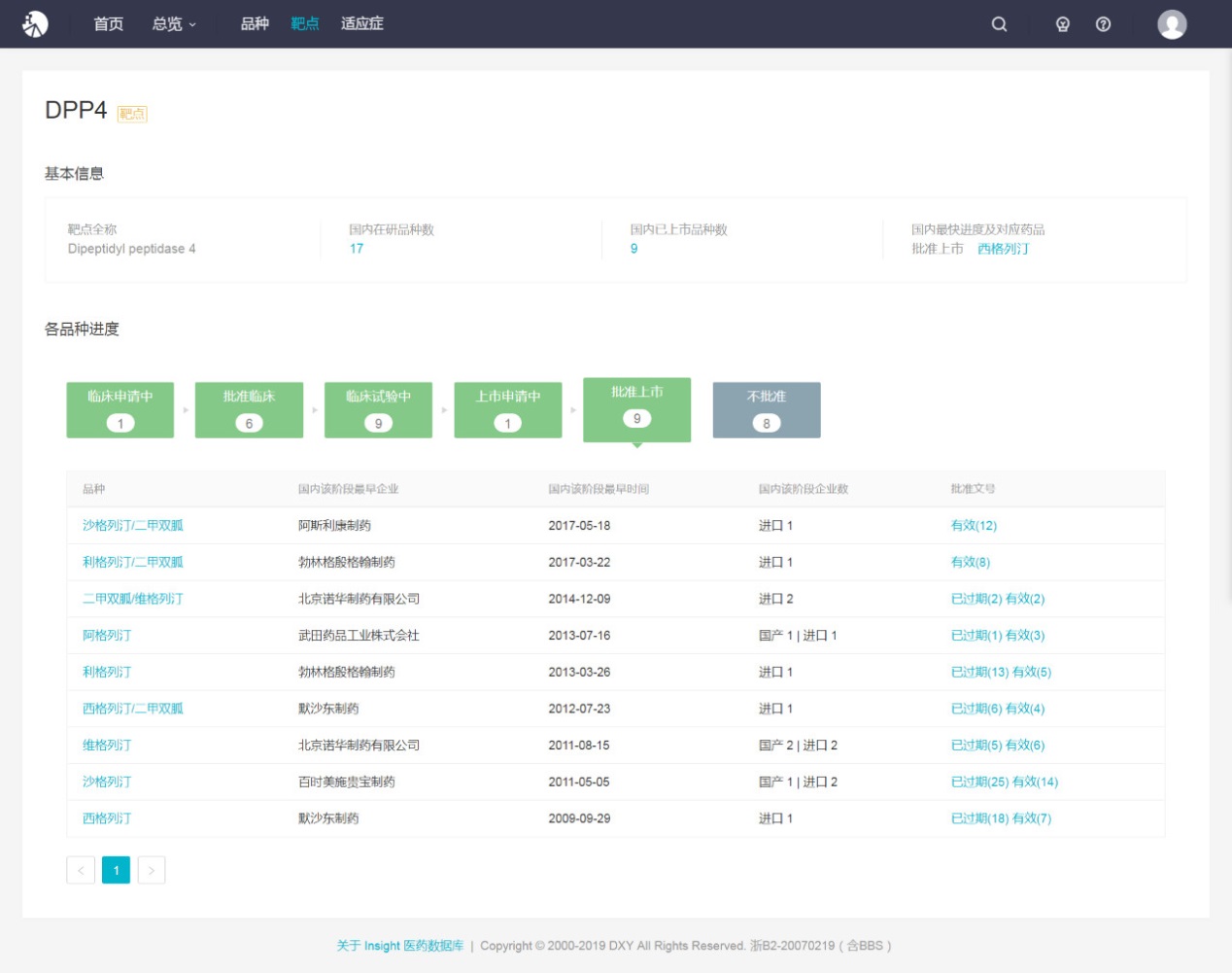
Task: Open the user profile avatar menu
Action: (1172, 24)
